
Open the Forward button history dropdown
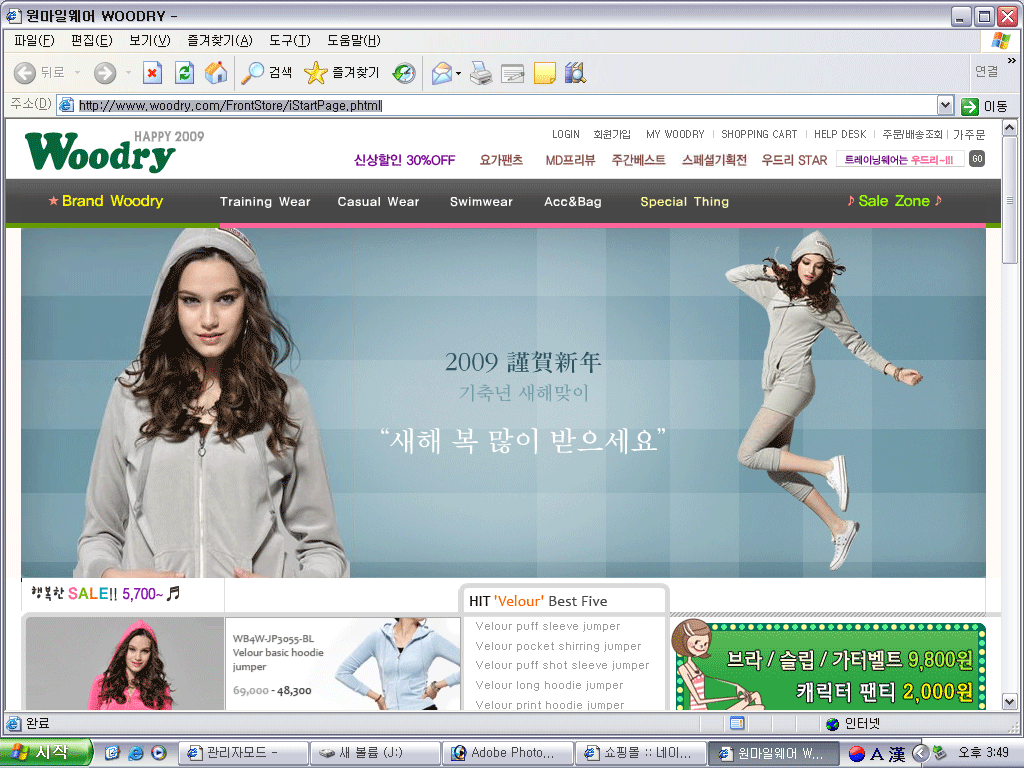pos(128,72)
